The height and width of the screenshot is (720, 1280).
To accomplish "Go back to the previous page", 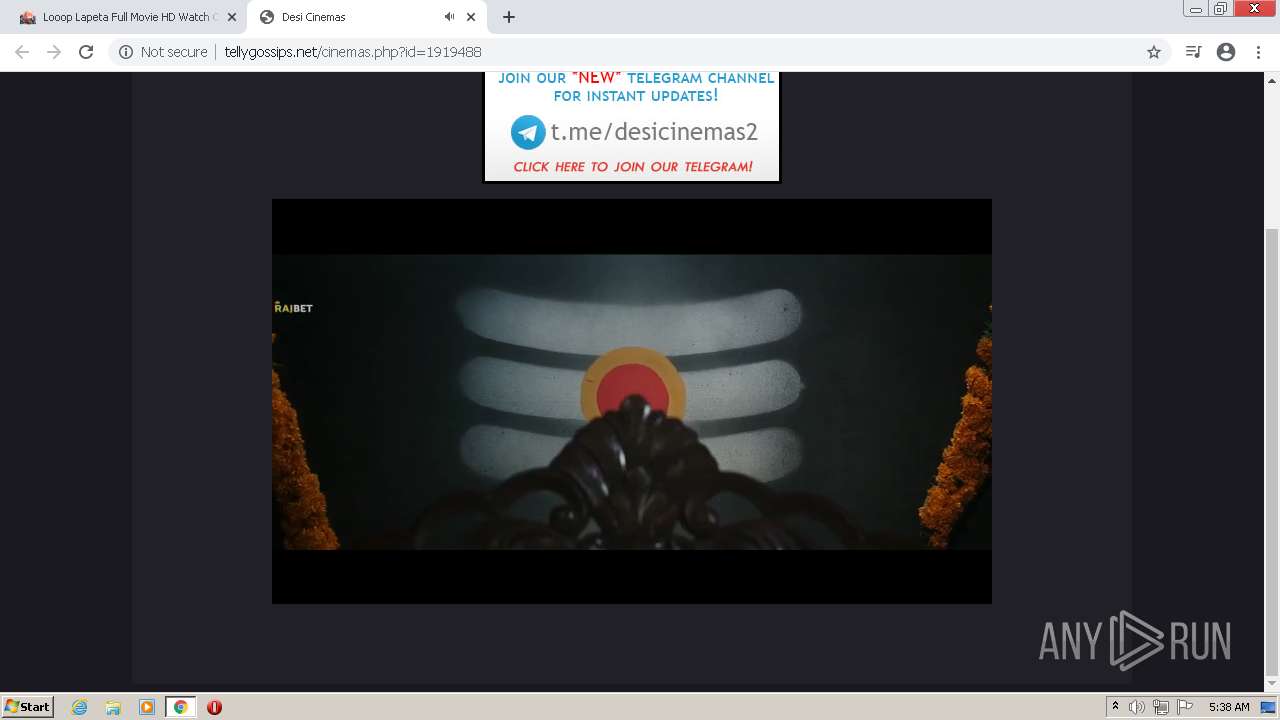I will (x=22, y=52).
